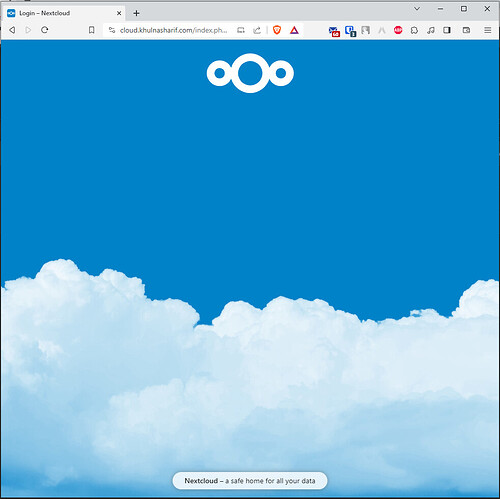Click the address bar URL field
The width and height of the screenshot is (500, 499).
(173, 30)
